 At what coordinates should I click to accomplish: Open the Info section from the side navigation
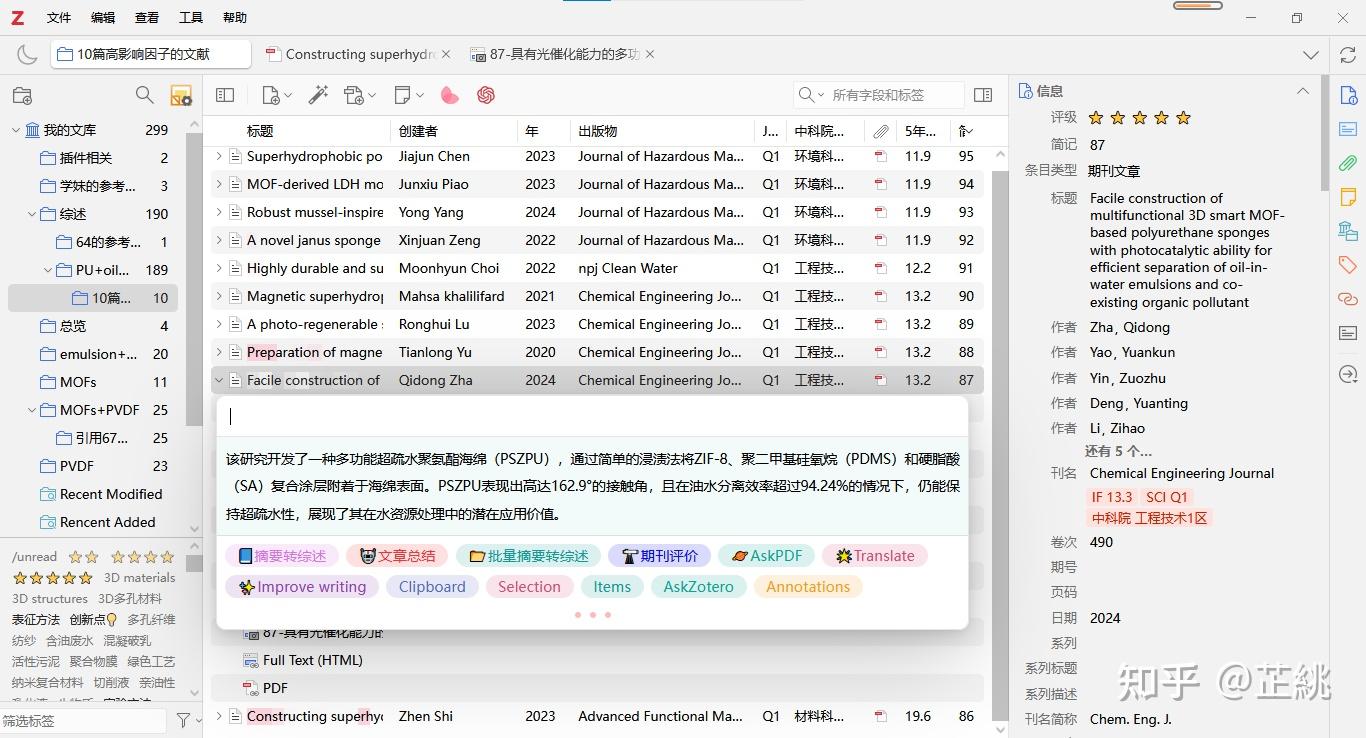click(x=1348, y=96)
